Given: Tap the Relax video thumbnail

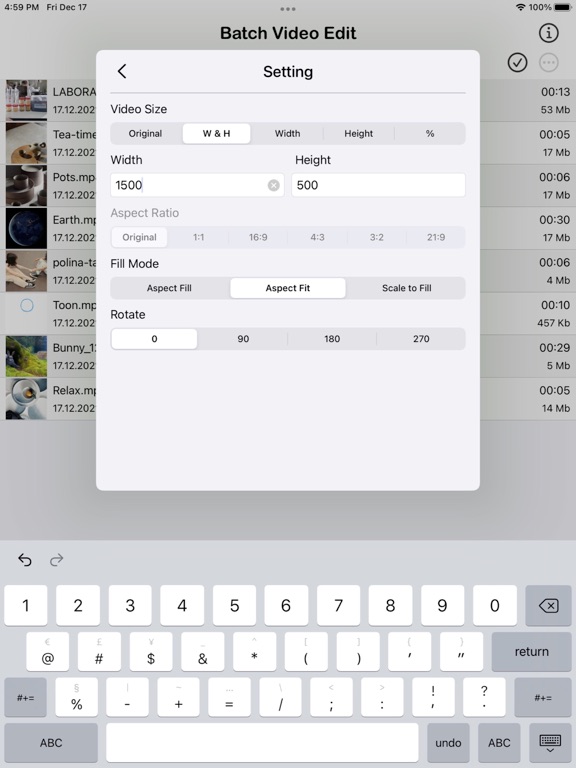Looking at the screenshot, I should [26, 398].
